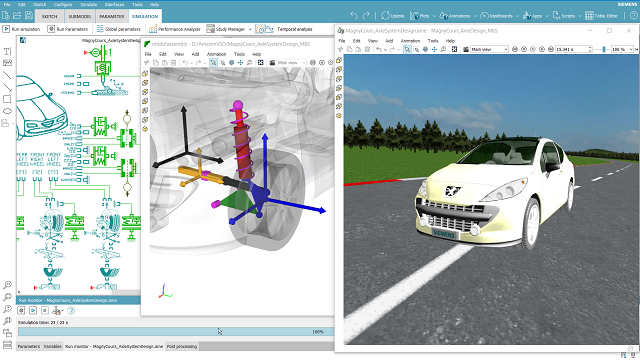Open the Main view dropdown in car window
The width and height of the screenshot is (640, 360).
[x=489, y=49]
